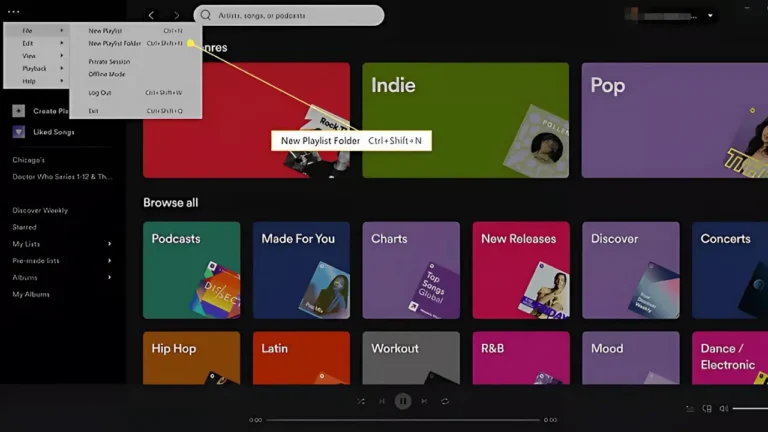Go back with the left arrow
The height and width of the screenshot is (432, 768).
point(151,16)
